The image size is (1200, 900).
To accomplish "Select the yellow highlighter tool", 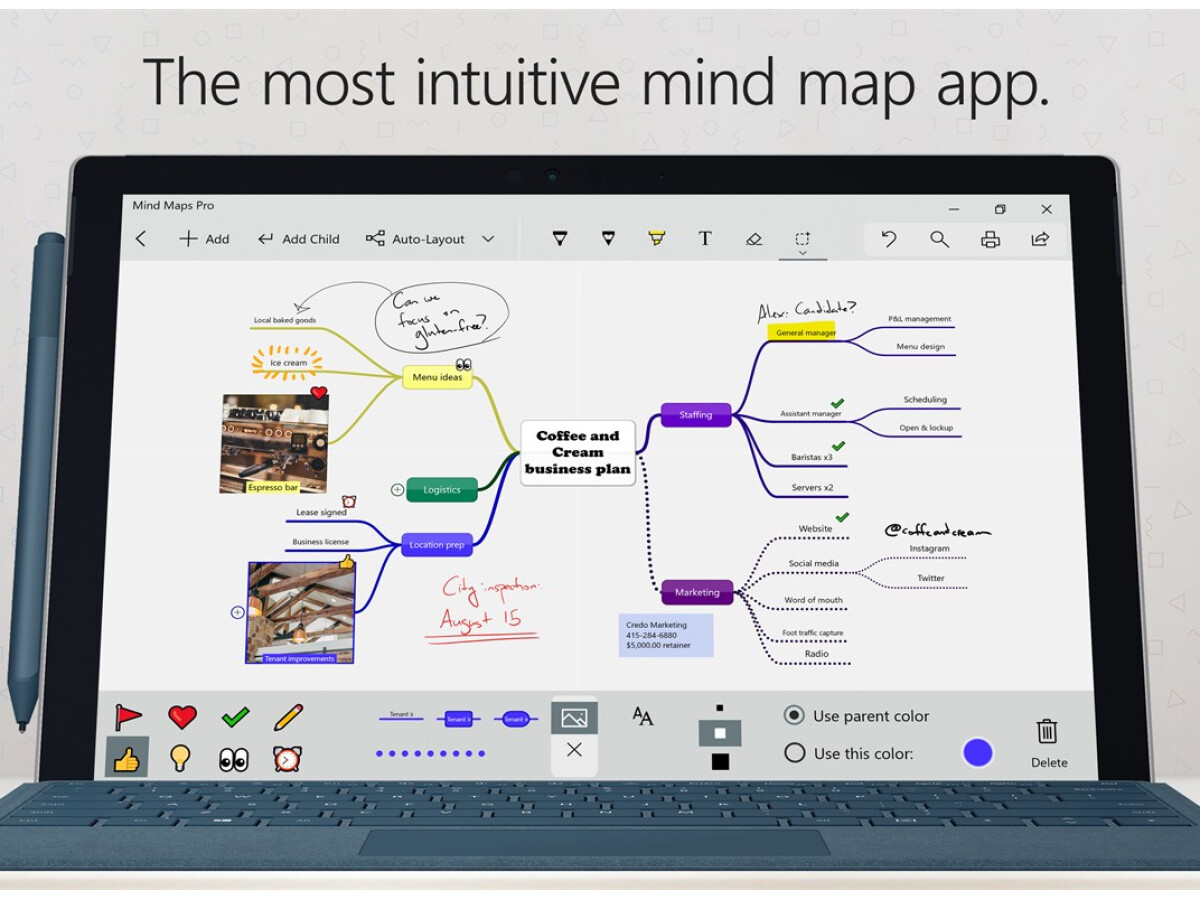I will tap(656, 239).
